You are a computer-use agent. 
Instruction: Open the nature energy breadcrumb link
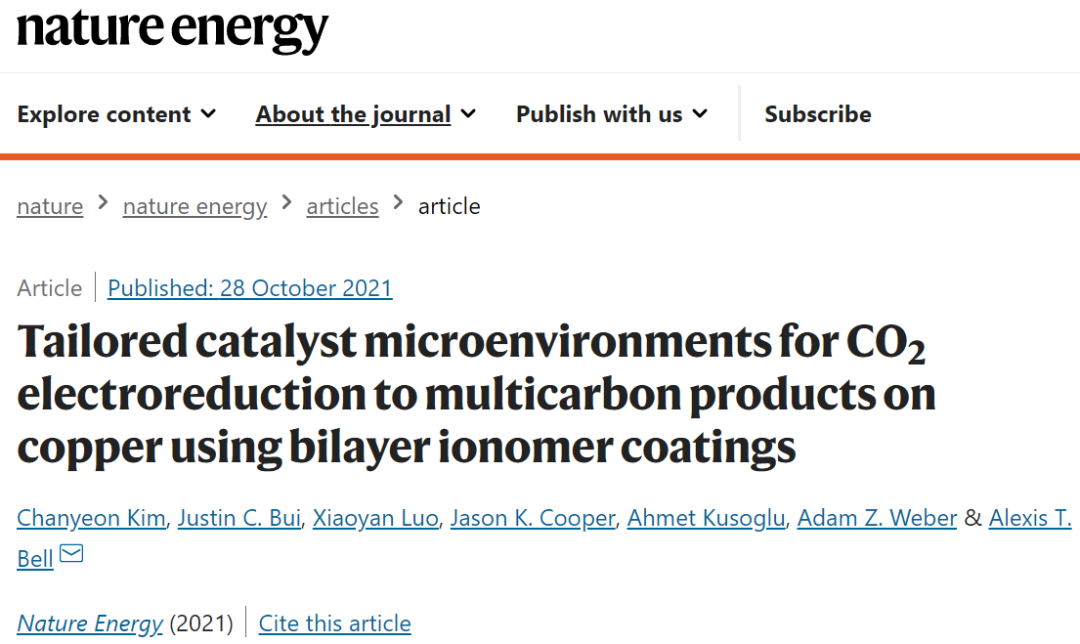click(x=195, y=206)
